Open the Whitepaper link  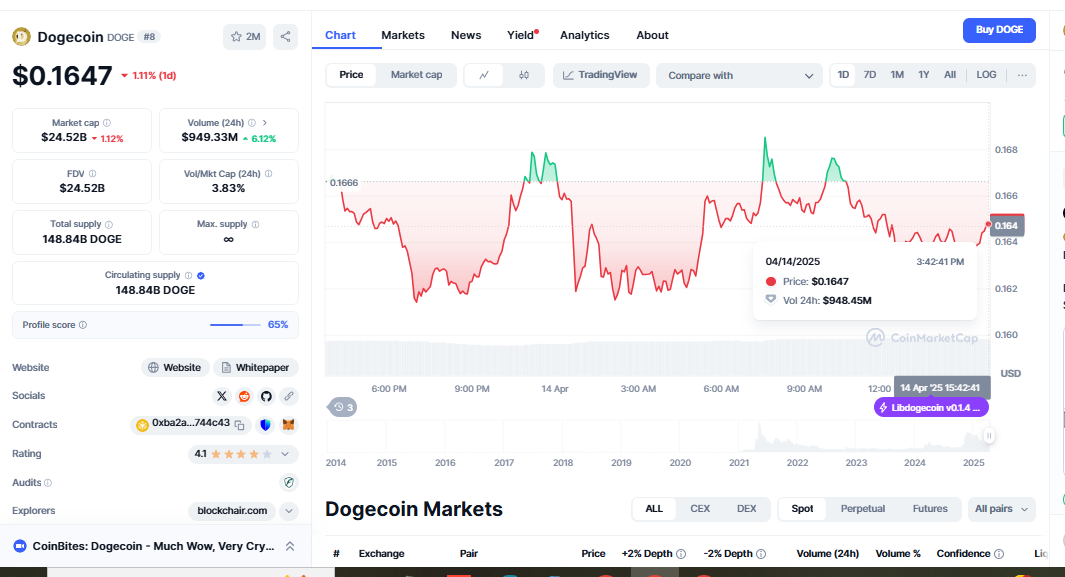click(256, 368)
